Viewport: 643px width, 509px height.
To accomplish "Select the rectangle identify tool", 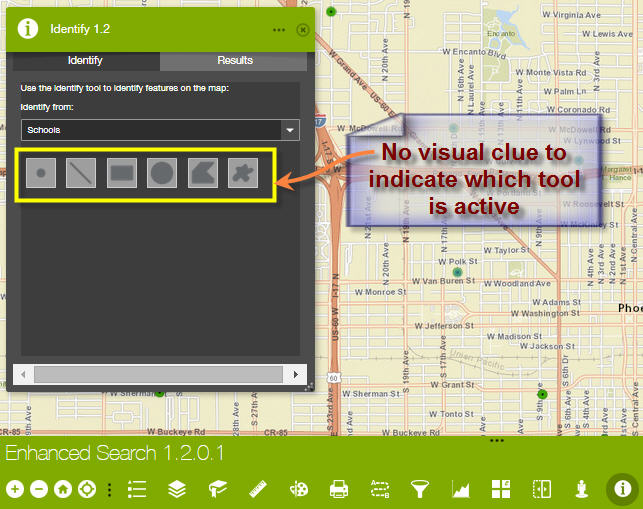I will tap(122, 173).
